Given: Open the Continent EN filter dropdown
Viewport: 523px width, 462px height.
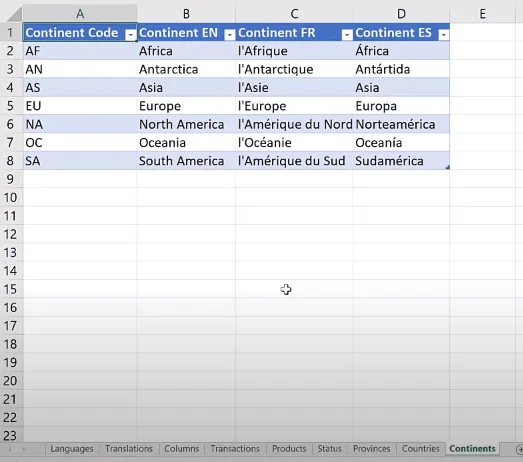Looking at the screenshot, I should tap(229, 35).
